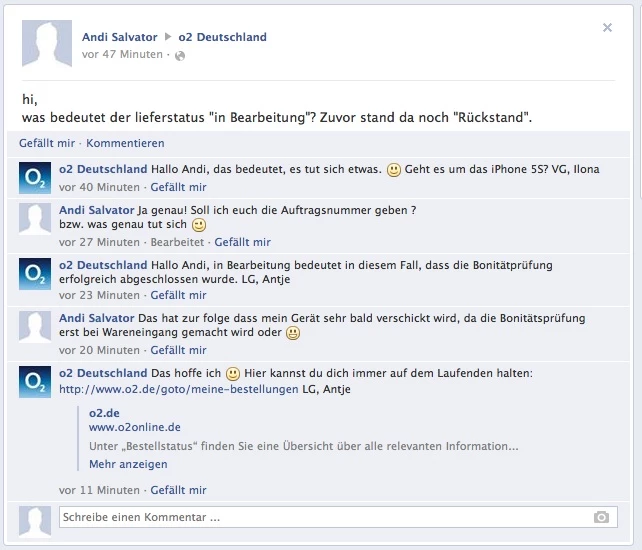Close the post with X icon

pyautogui.click(x=607, y=27)
